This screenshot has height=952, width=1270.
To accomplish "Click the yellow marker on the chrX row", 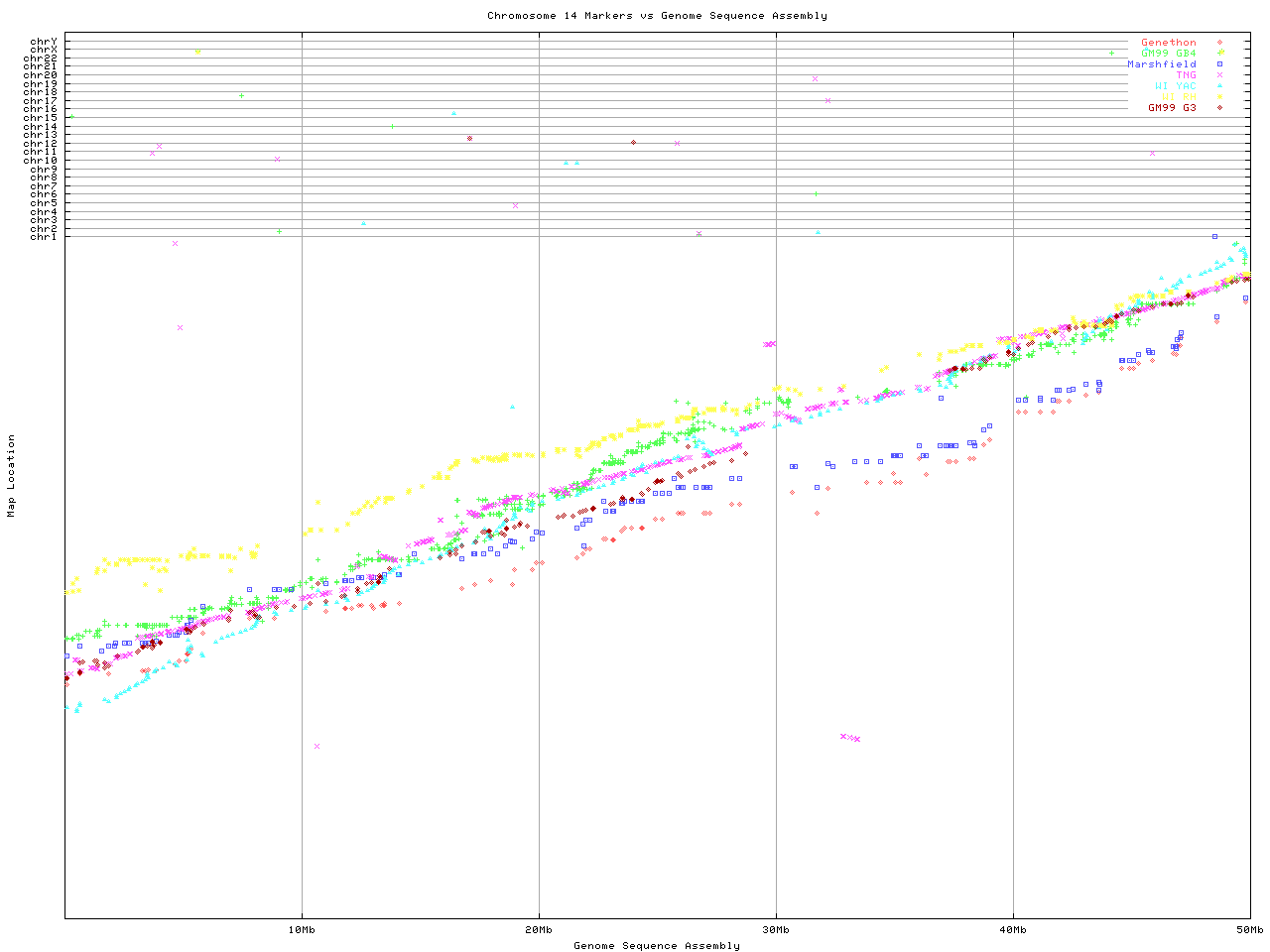I will (197, 52).
